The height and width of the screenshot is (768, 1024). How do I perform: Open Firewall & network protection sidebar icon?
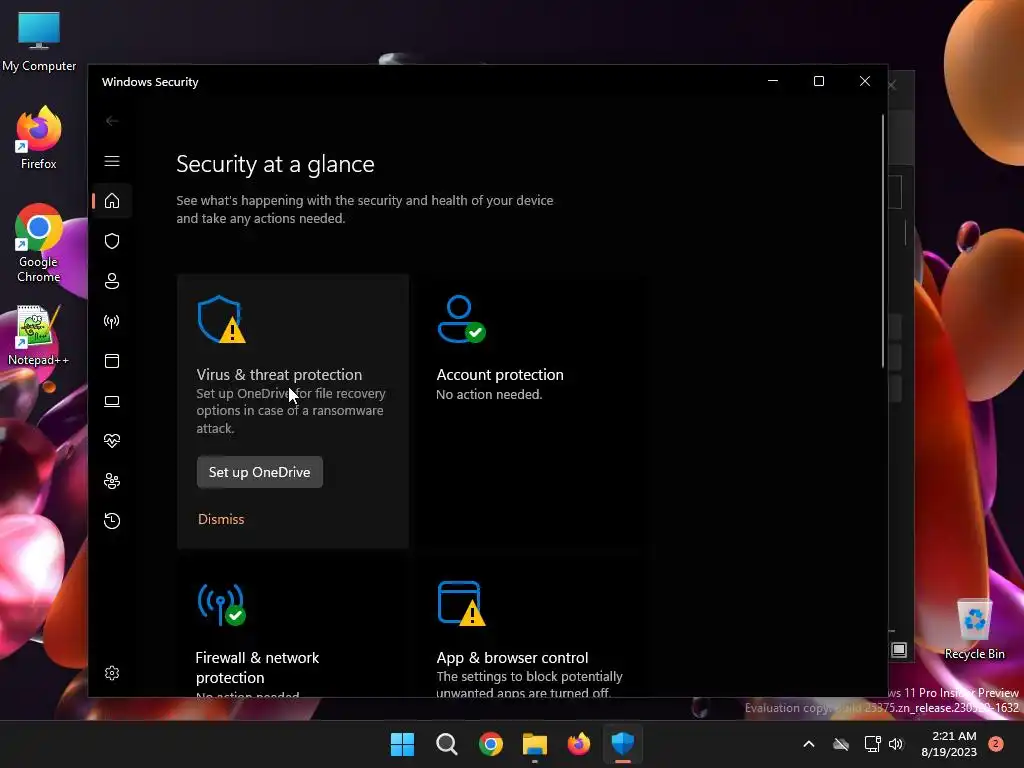click(x=112, y=321)
